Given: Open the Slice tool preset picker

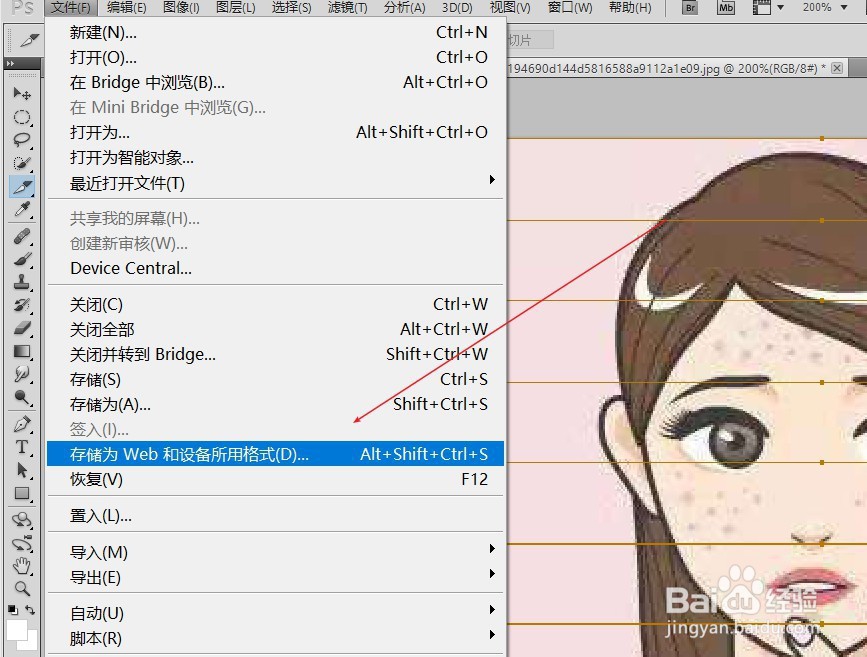Looking at the screenshot, I should (x=29, y=40).
